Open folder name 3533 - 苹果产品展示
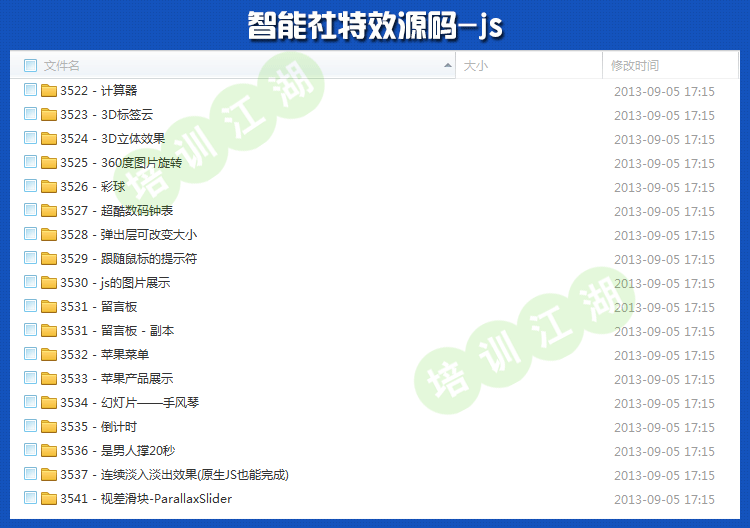This screenshot has width=750, height=528. coord(117,378)
